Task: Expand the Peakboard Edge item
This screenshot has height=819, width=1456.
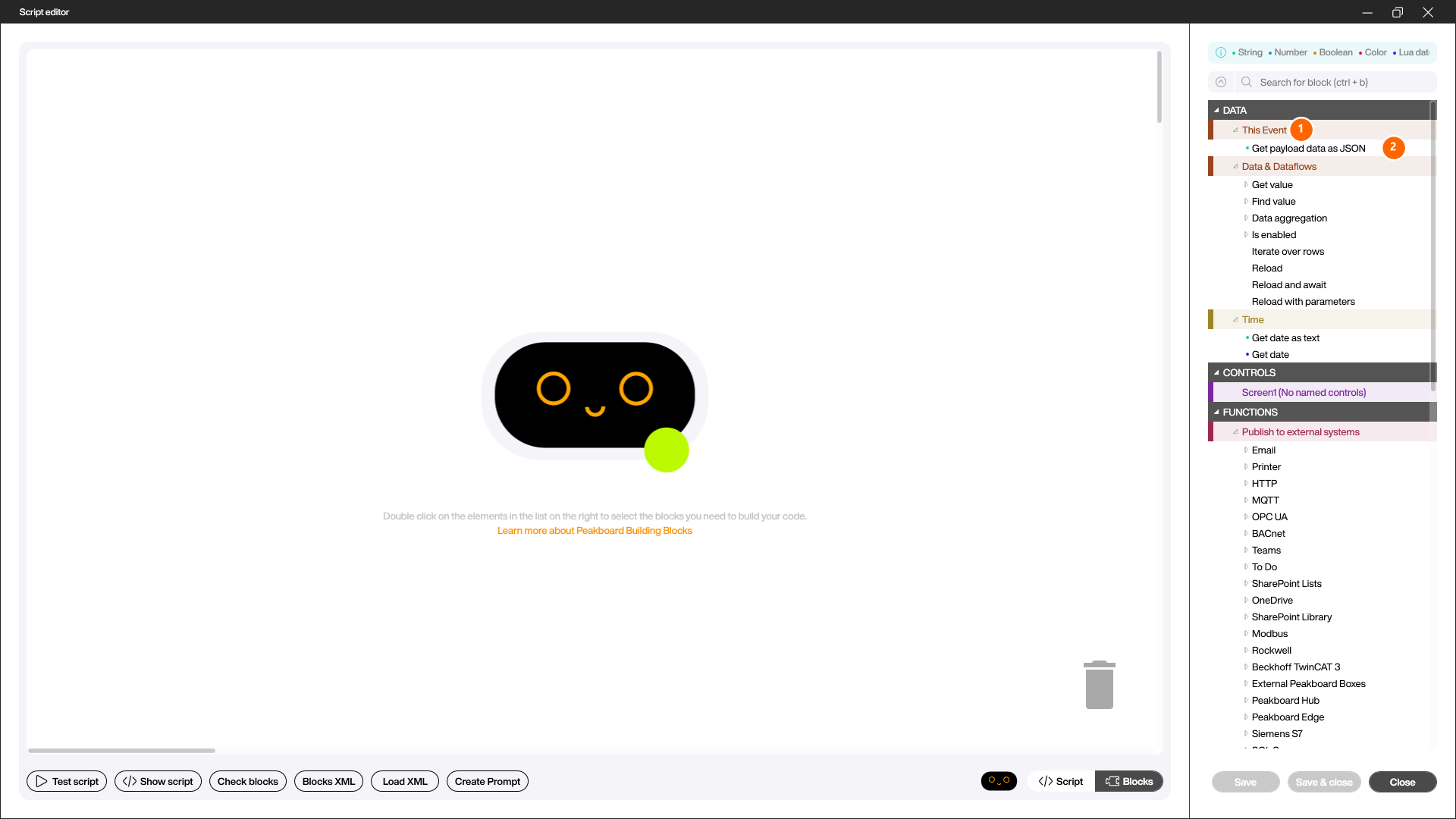Action: coord(1246,717)
